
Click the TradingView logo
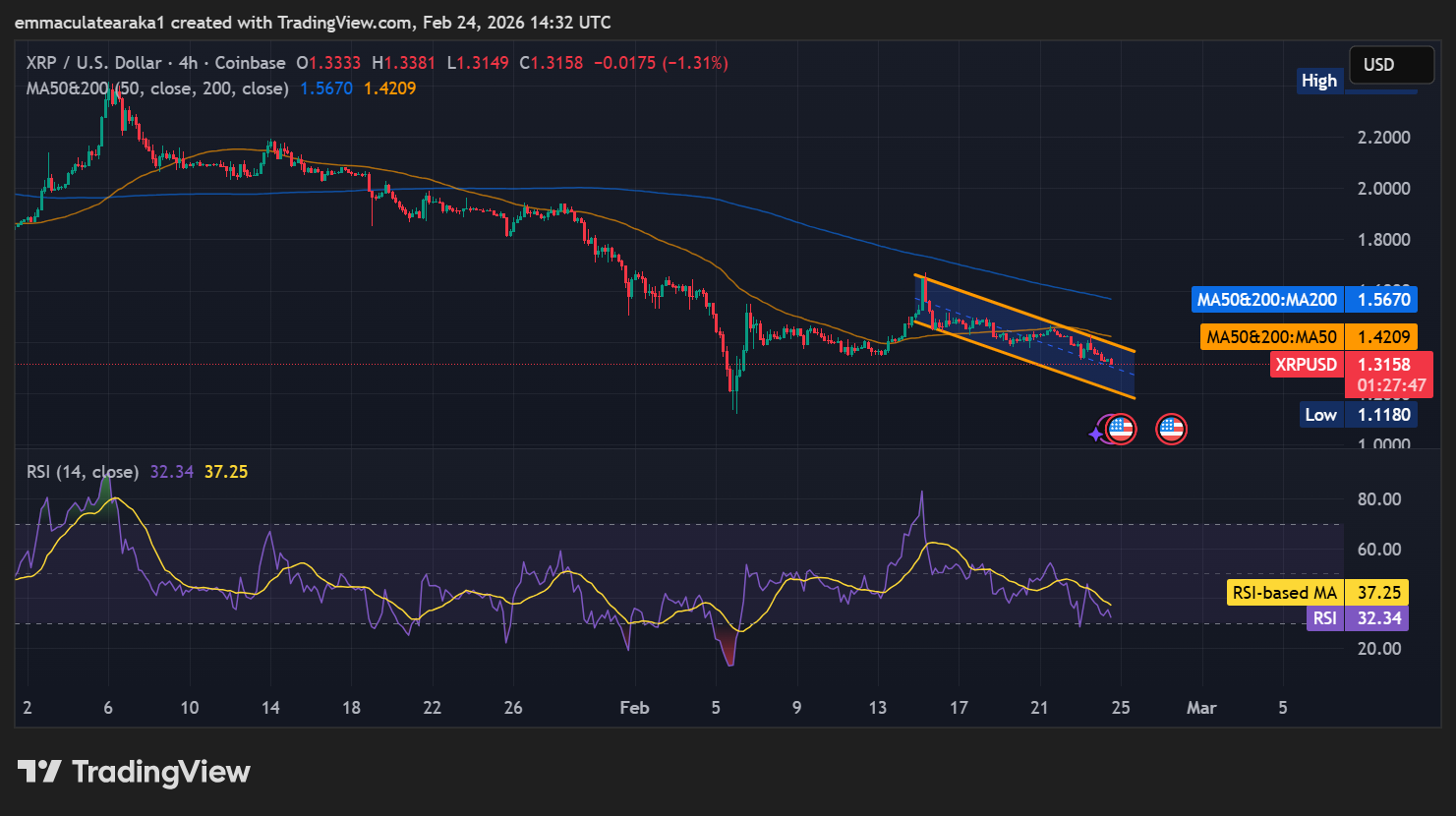click(x=133, y=772)
